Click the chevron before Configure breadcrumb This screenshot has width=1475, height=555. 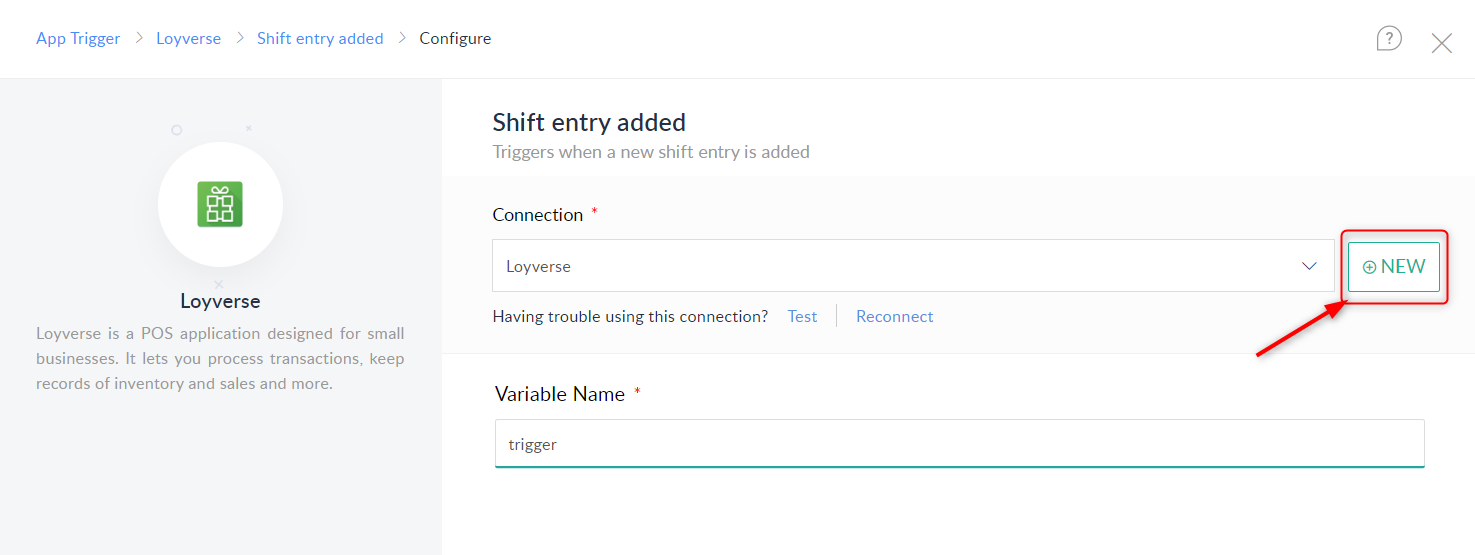tap(402, 38)
